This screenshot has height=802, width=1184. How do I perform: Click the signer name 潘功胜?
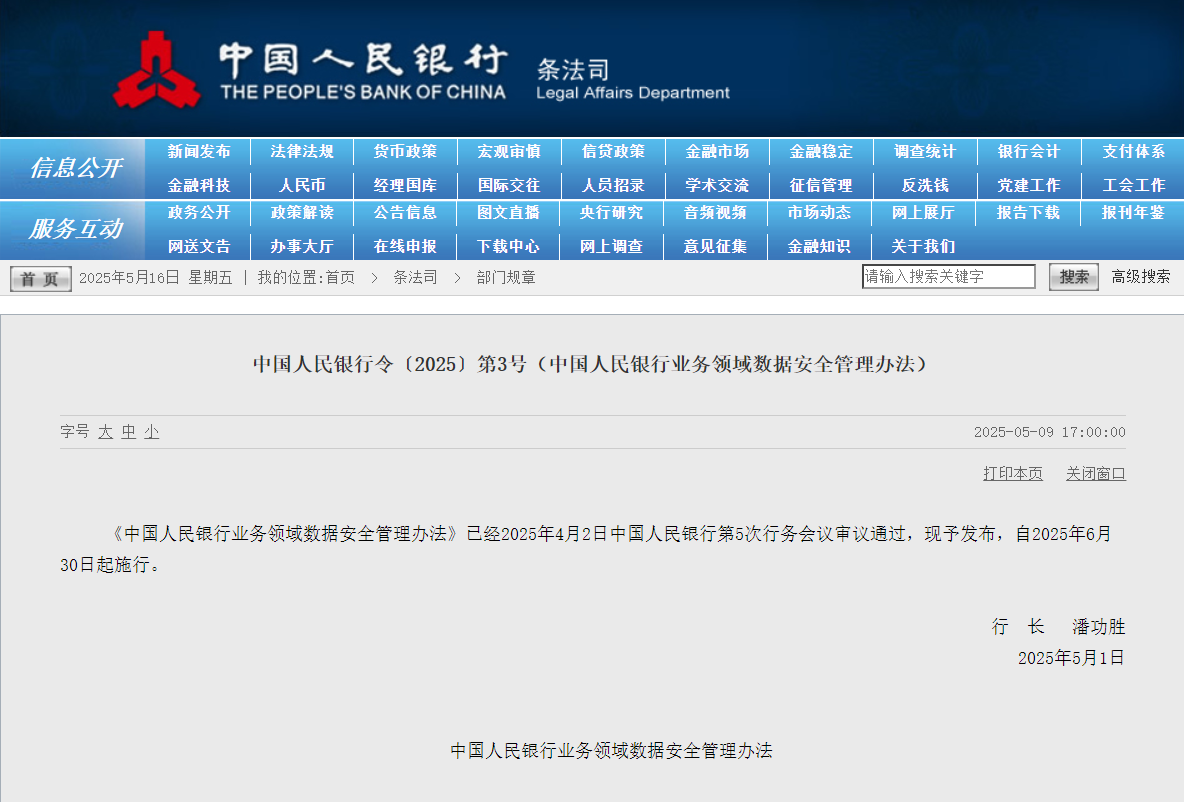pyautogui.click(x=1099, y=627)
